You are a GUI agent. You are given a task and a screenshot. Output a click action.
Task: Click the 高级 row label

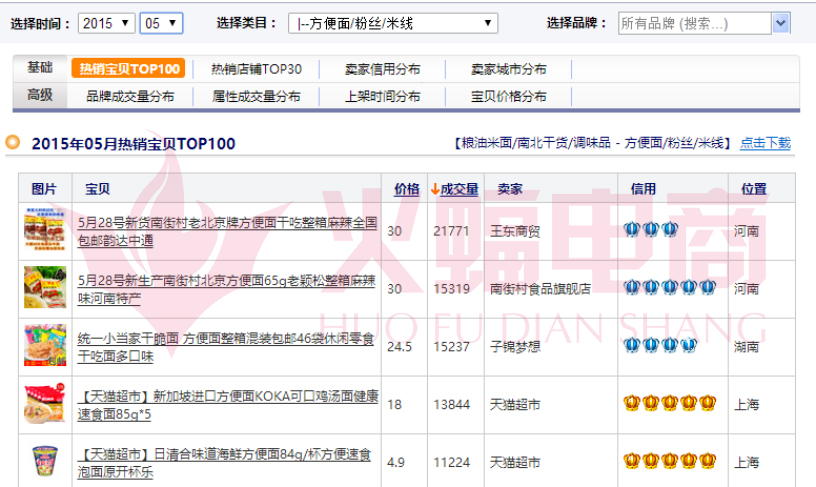click(x=40, y=95)
